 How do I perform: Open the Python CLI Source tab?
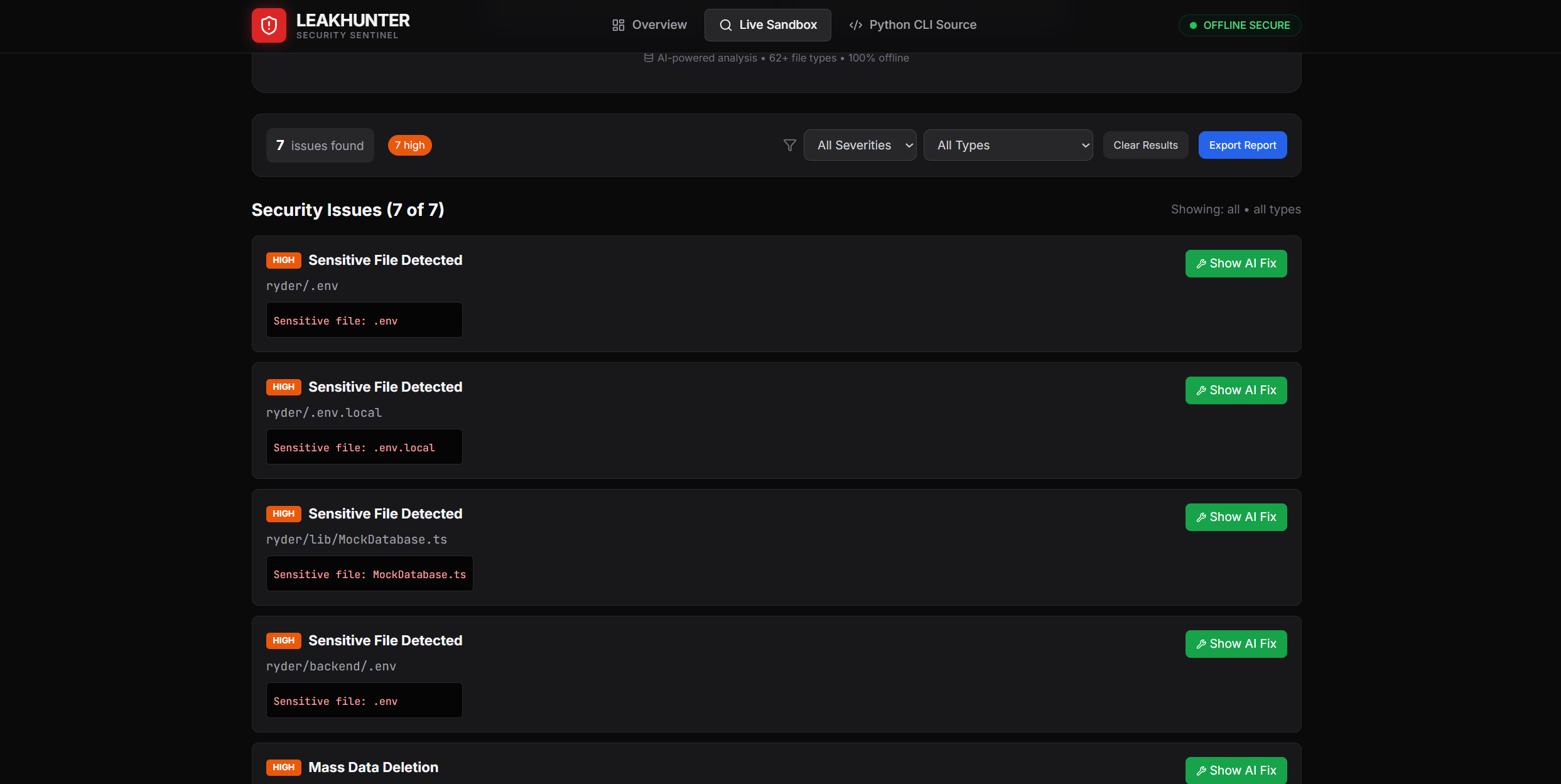pos(912,25)
